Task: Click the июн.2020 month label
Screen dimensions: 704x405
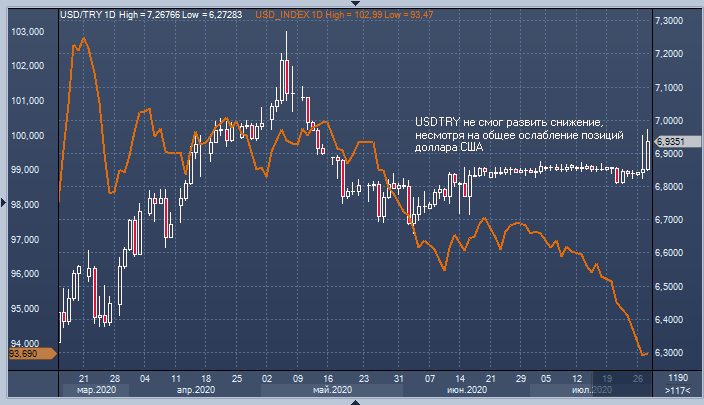Action: (x=467, y=391)
